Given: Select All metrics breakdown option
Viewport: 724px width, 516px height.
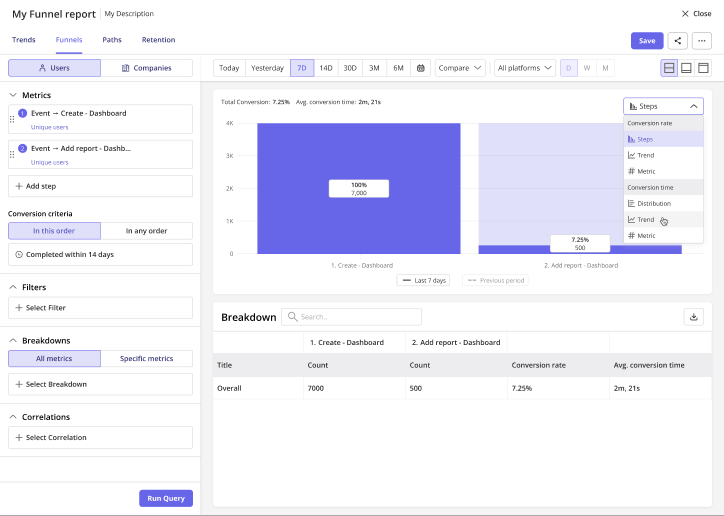Looking at the screenshot, I should point(54,359).
